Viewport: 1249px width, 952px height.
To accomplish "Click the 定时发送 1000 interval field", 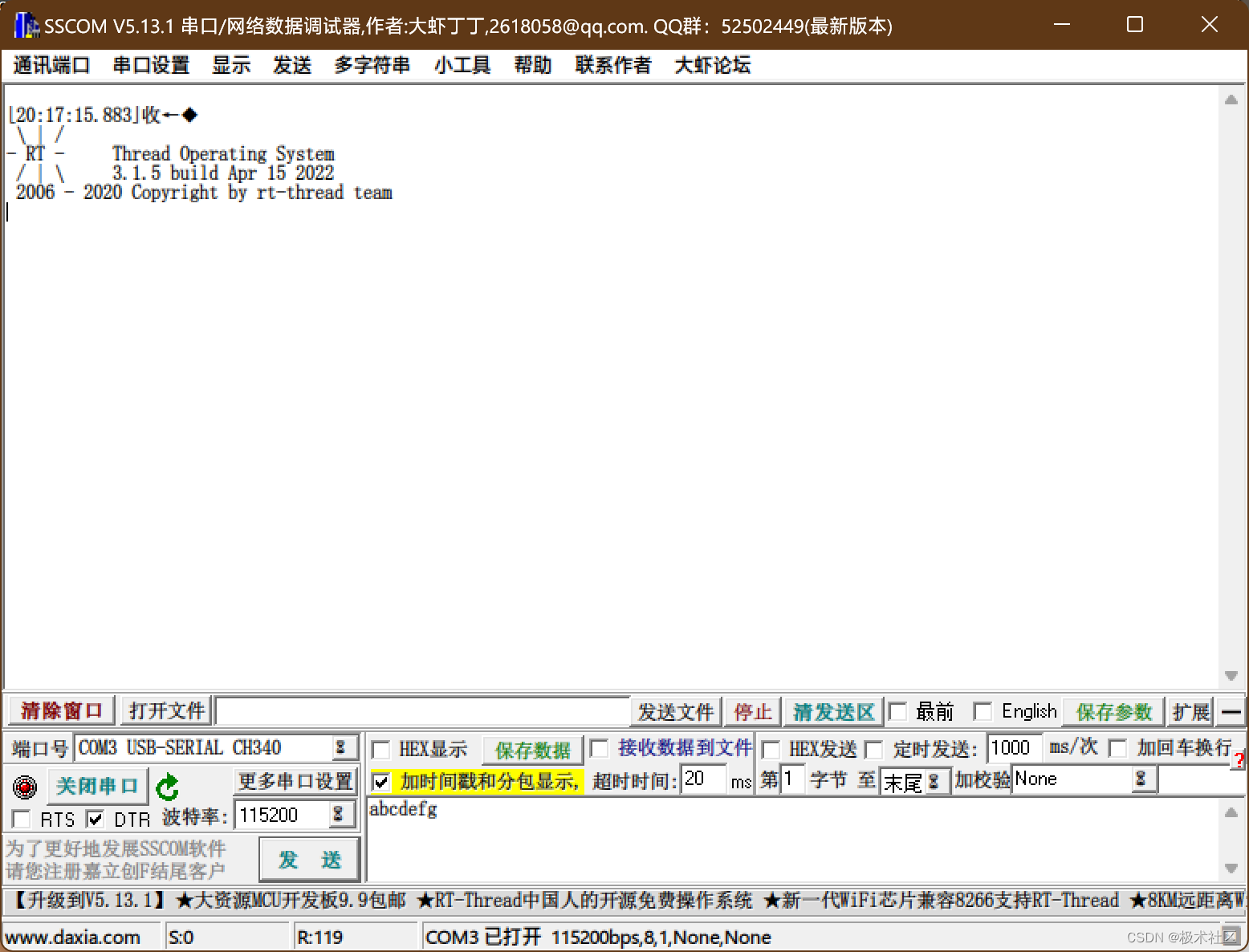I will click(1015, 748).
